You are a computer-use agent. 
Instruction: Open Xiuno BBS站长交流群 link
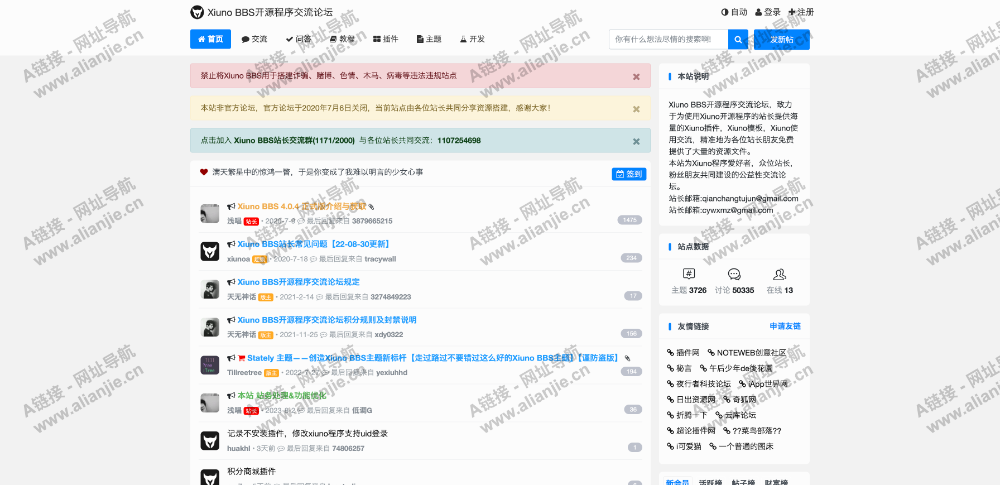coord(294,140)
